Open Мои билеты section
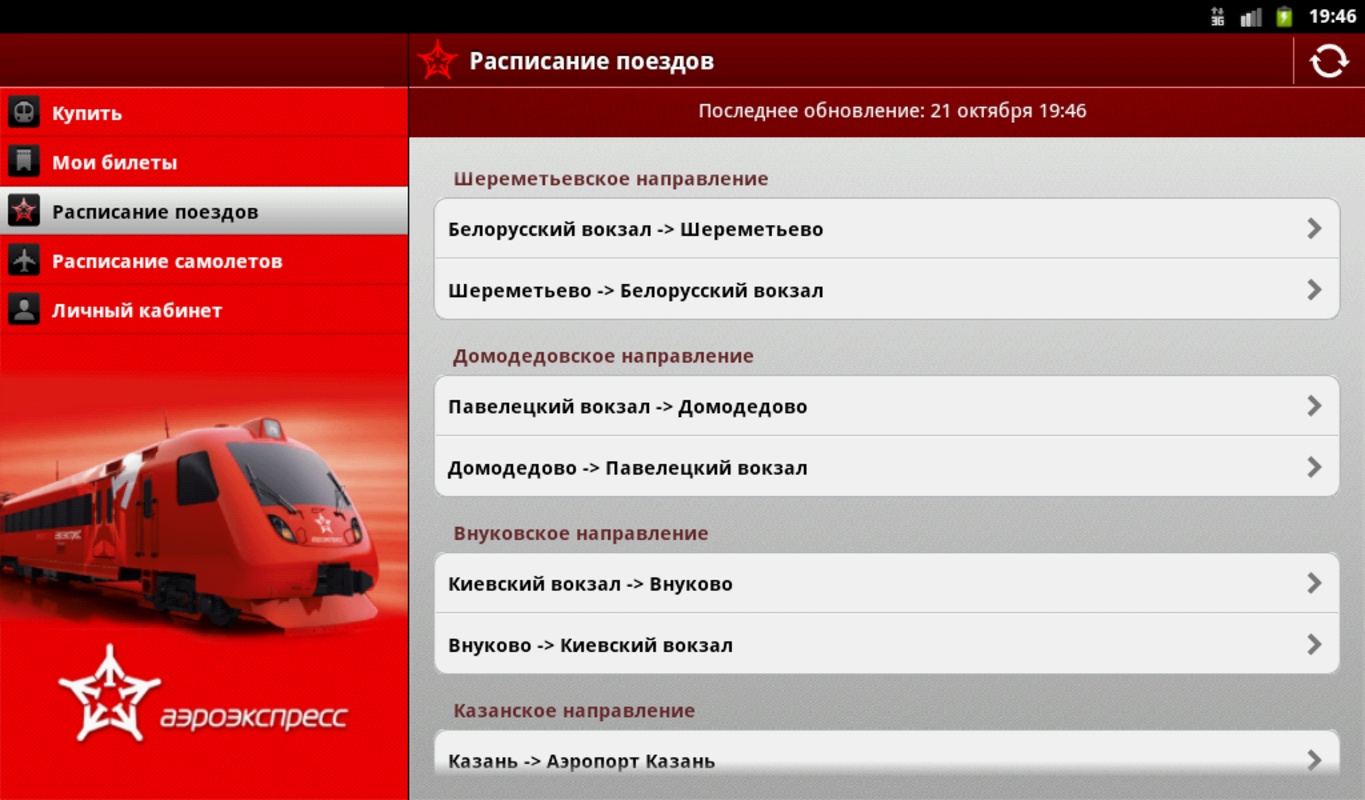Viewport: 1365px width, 800px height. (204, 161)
